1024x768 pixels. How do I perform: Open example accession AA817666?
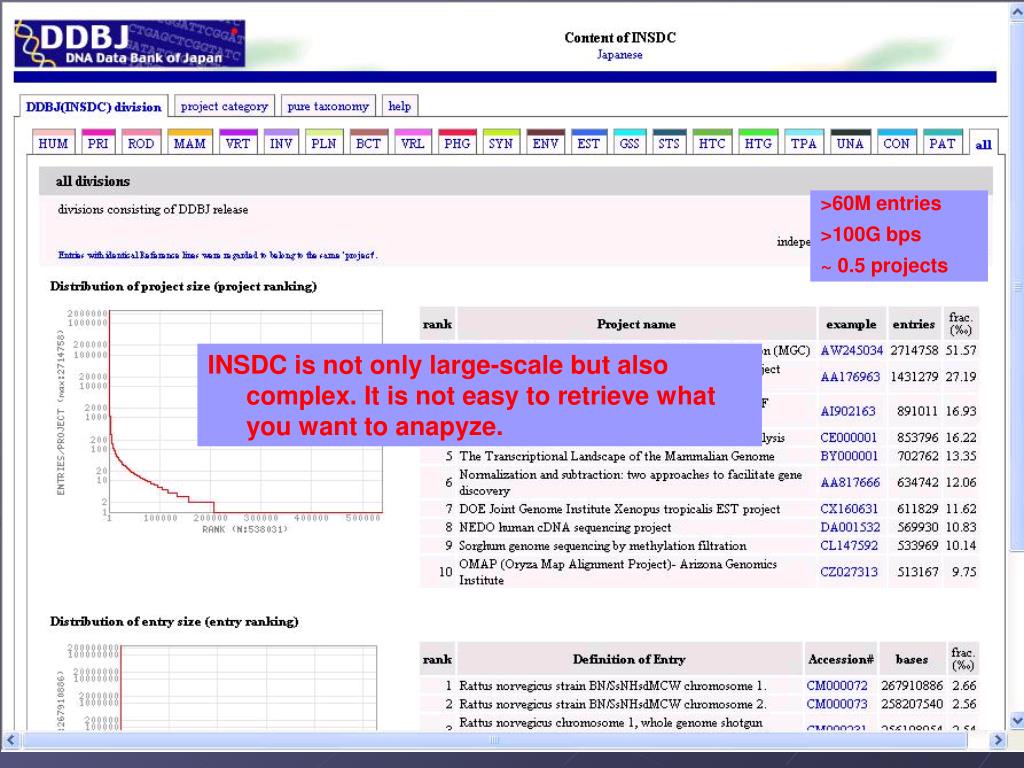[850, 483]
